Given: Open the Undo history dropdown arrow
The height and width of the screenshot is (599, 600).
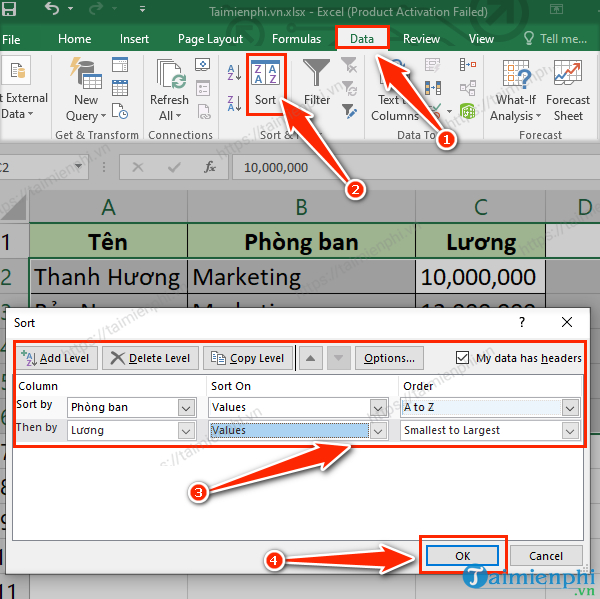Looking at the screenshot, I should [x=71, y=8].
